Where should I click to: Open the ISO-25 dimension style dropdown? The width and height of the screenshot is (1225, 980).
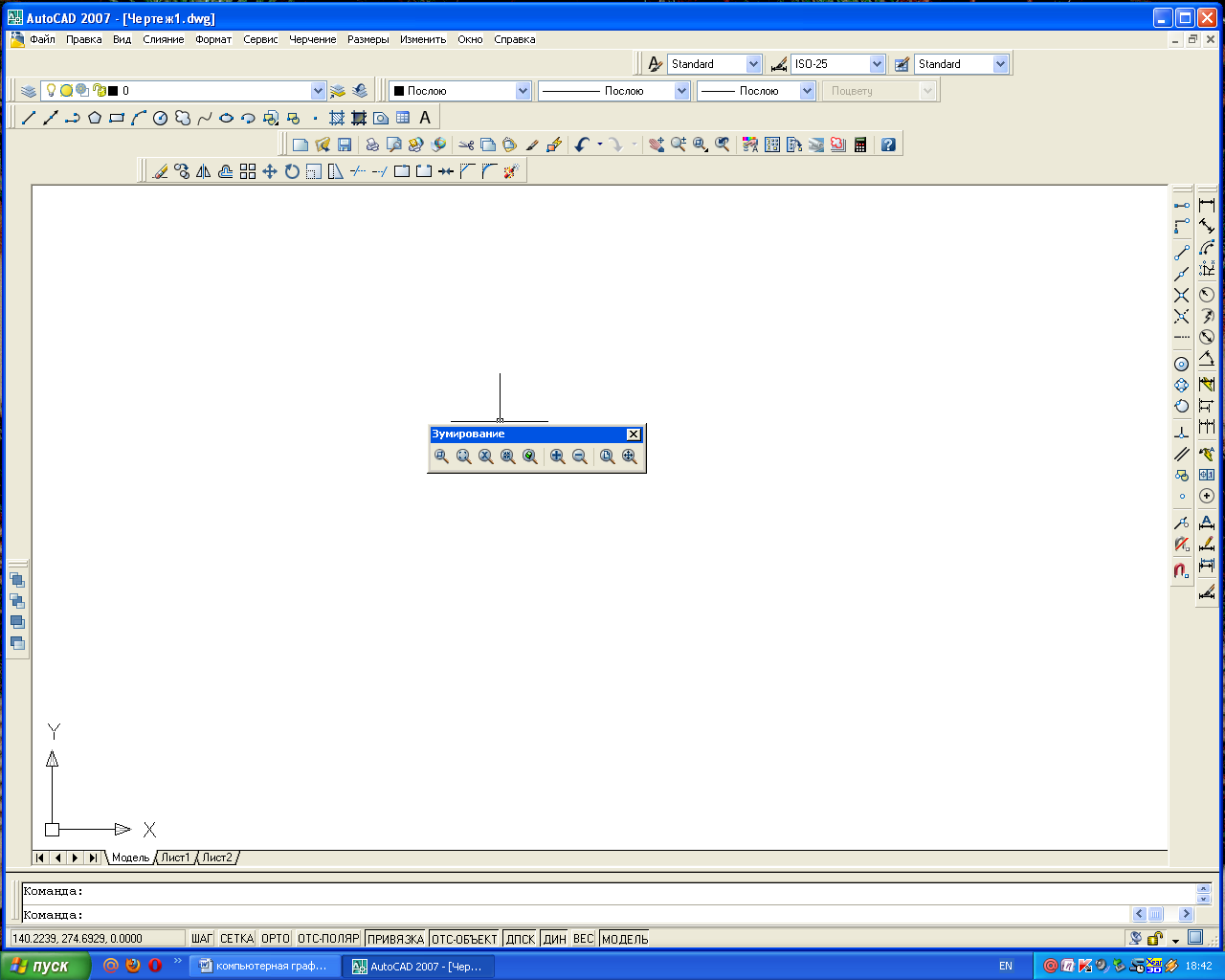point(877,64)
